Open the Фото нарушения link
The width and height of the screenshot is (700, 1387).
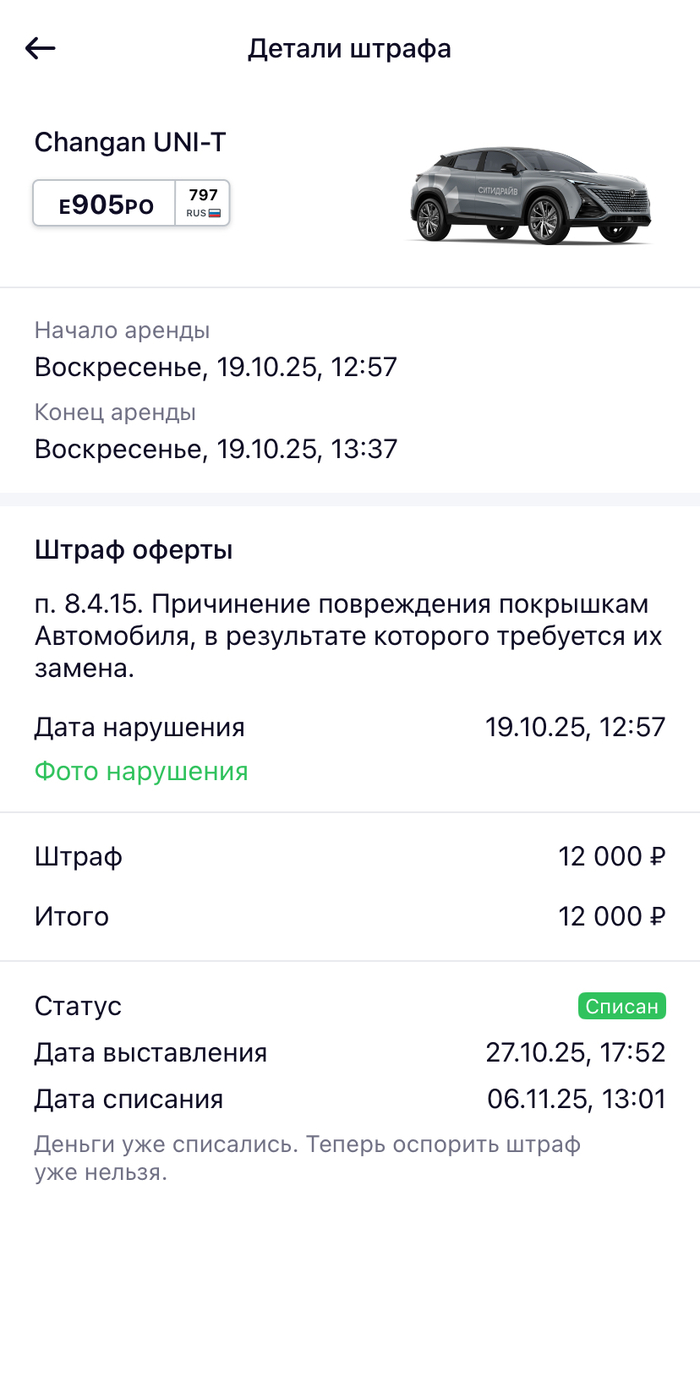141,771
